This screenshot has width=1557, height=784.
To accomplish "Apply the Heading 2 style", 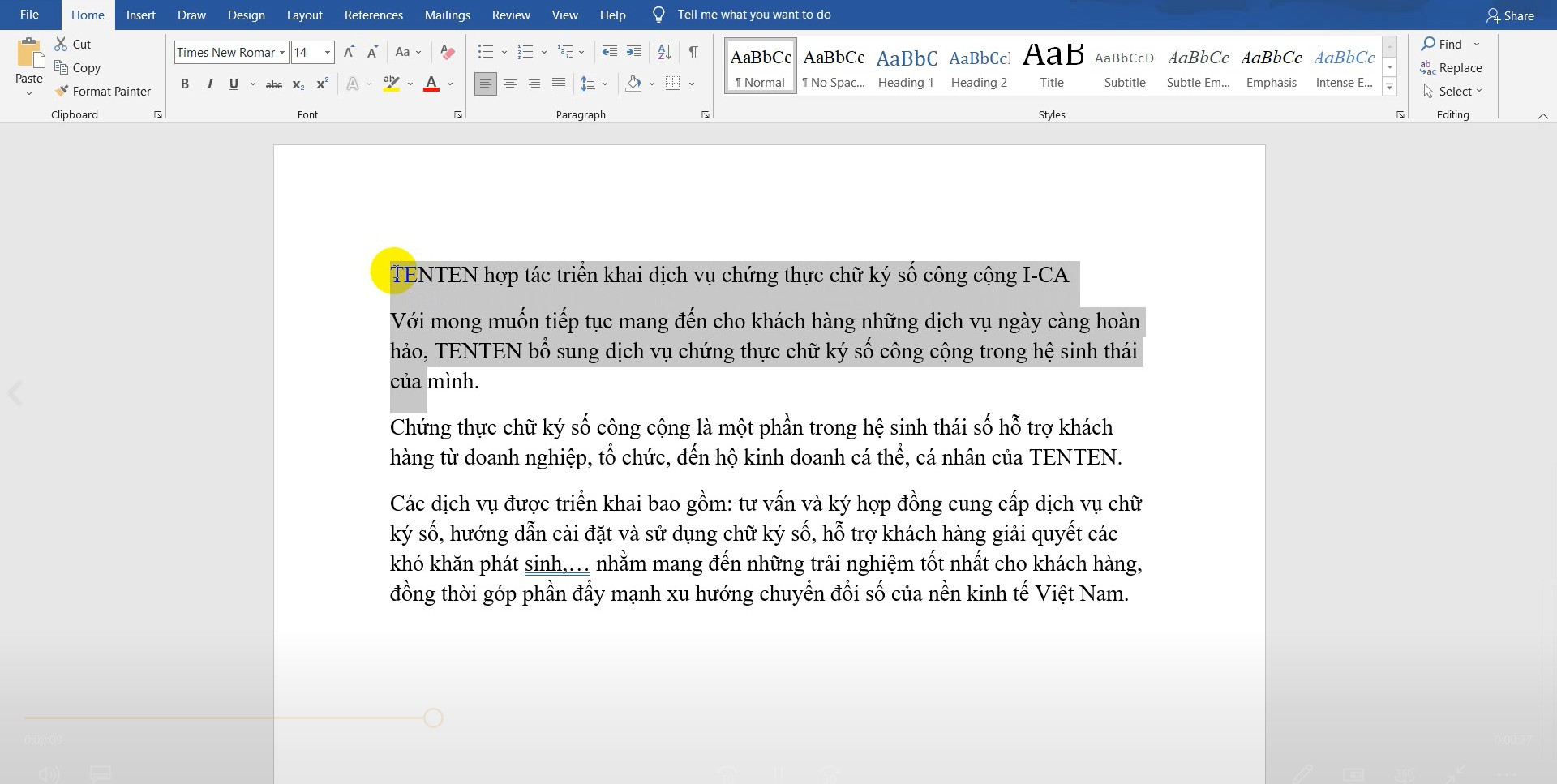I will (x=979, y=66).
